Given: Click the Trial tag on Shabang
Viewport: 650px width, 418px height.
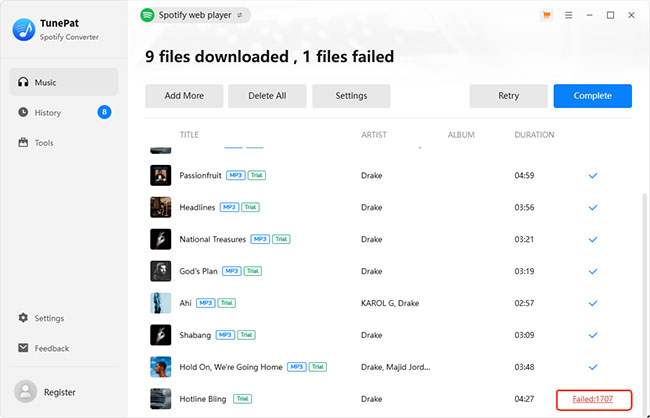Looking at the screenshot, I should pyautogui.click(x=246, y=335).
